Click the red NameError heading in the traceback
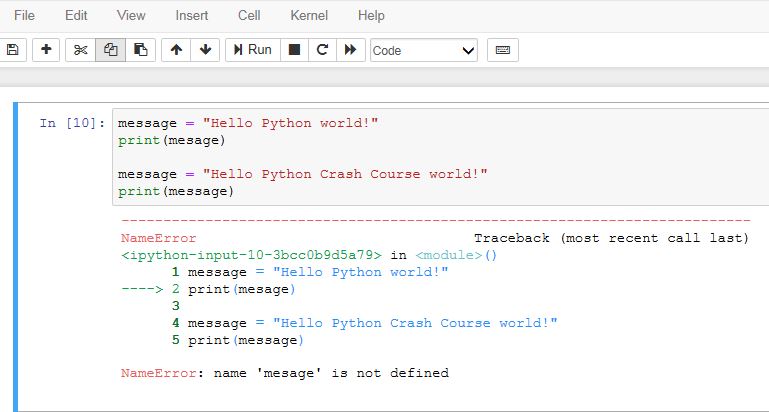The height and width of the screenshot is (412, 769). (158, 238)
